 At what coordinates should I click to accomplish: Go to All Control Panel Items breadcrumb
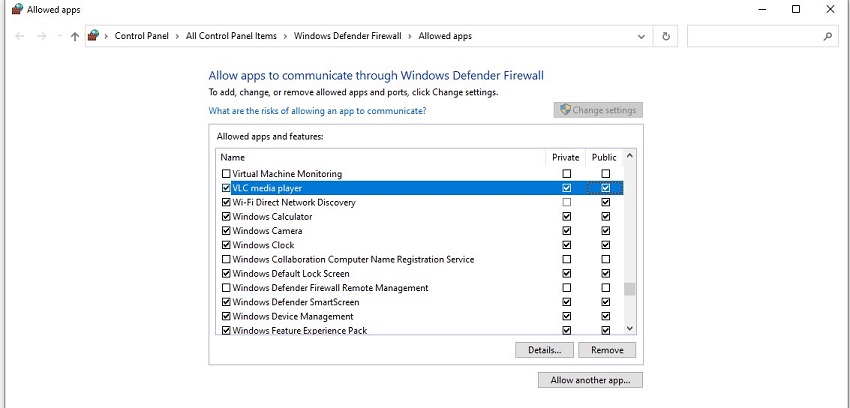point(231,36)
